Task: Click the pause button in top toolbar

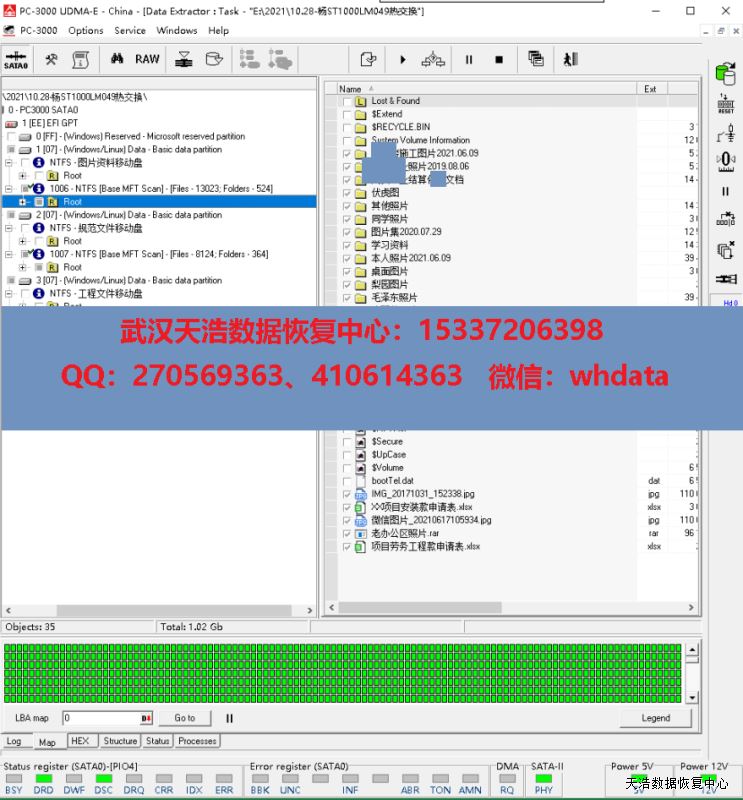Action: 468,60
